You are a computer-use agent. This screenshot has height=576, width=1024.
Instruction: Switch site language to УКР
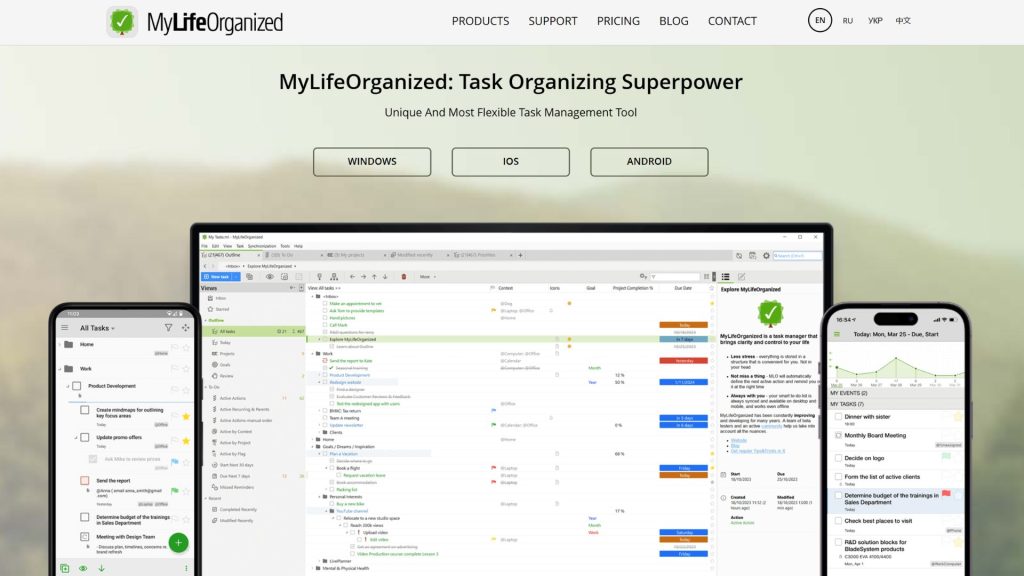coord(875,21)
